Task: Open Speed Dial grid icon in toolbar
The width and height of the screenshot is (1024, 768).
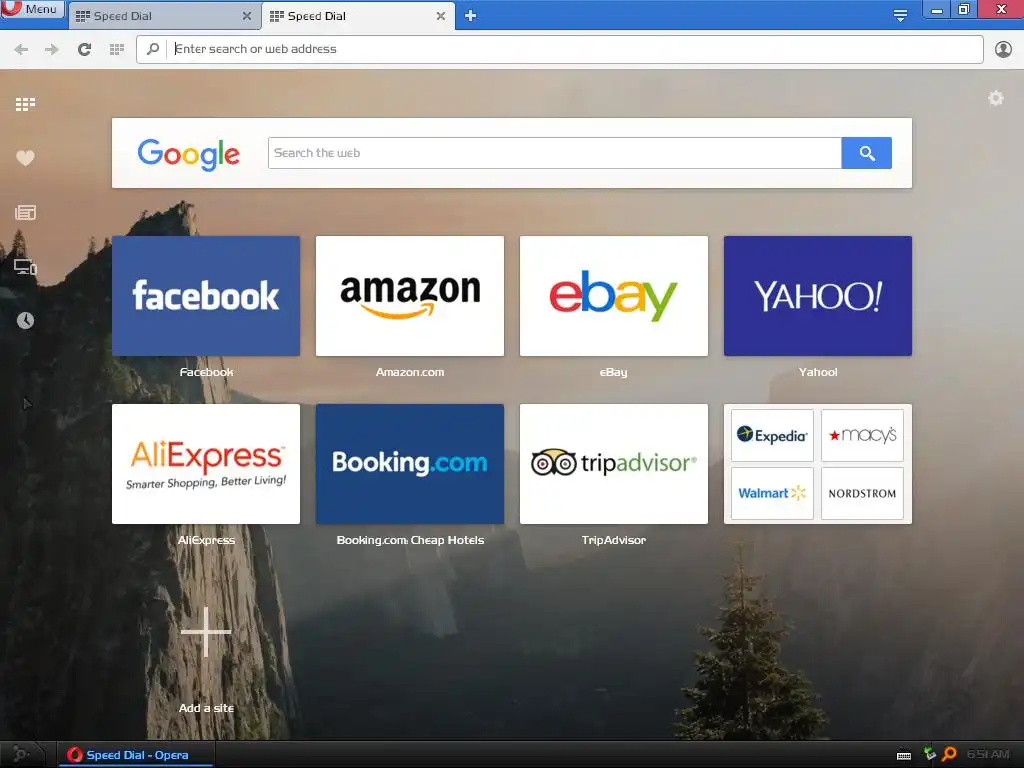Action: tap(117, 49)
